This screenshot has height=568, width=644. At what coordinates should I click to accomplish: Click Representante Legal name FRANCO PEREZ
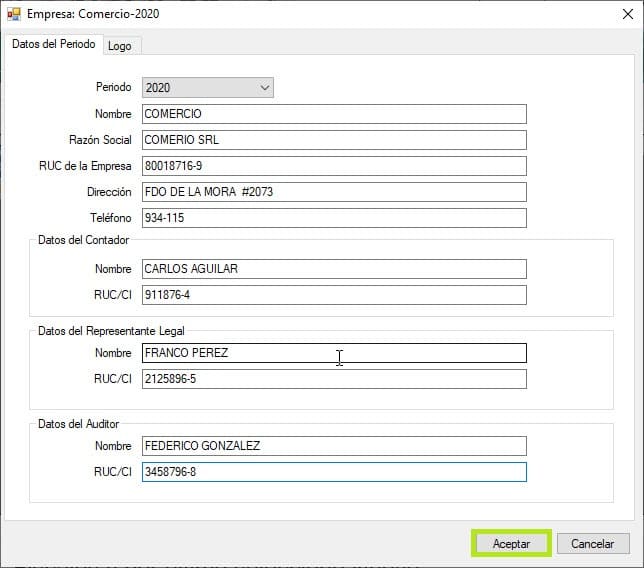(x=334, y=353)
